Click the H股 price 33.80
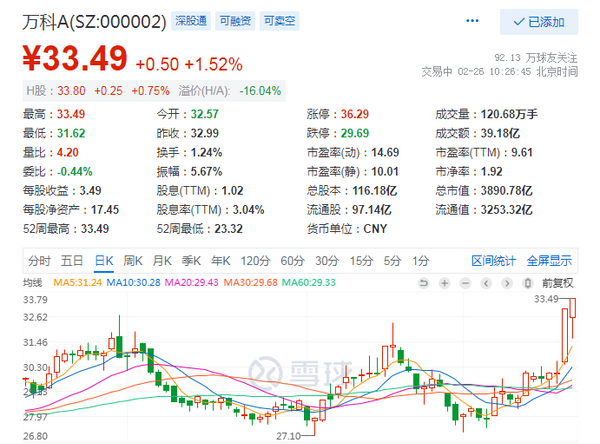Viewport: 600px width, 444px height. point(72,91)
